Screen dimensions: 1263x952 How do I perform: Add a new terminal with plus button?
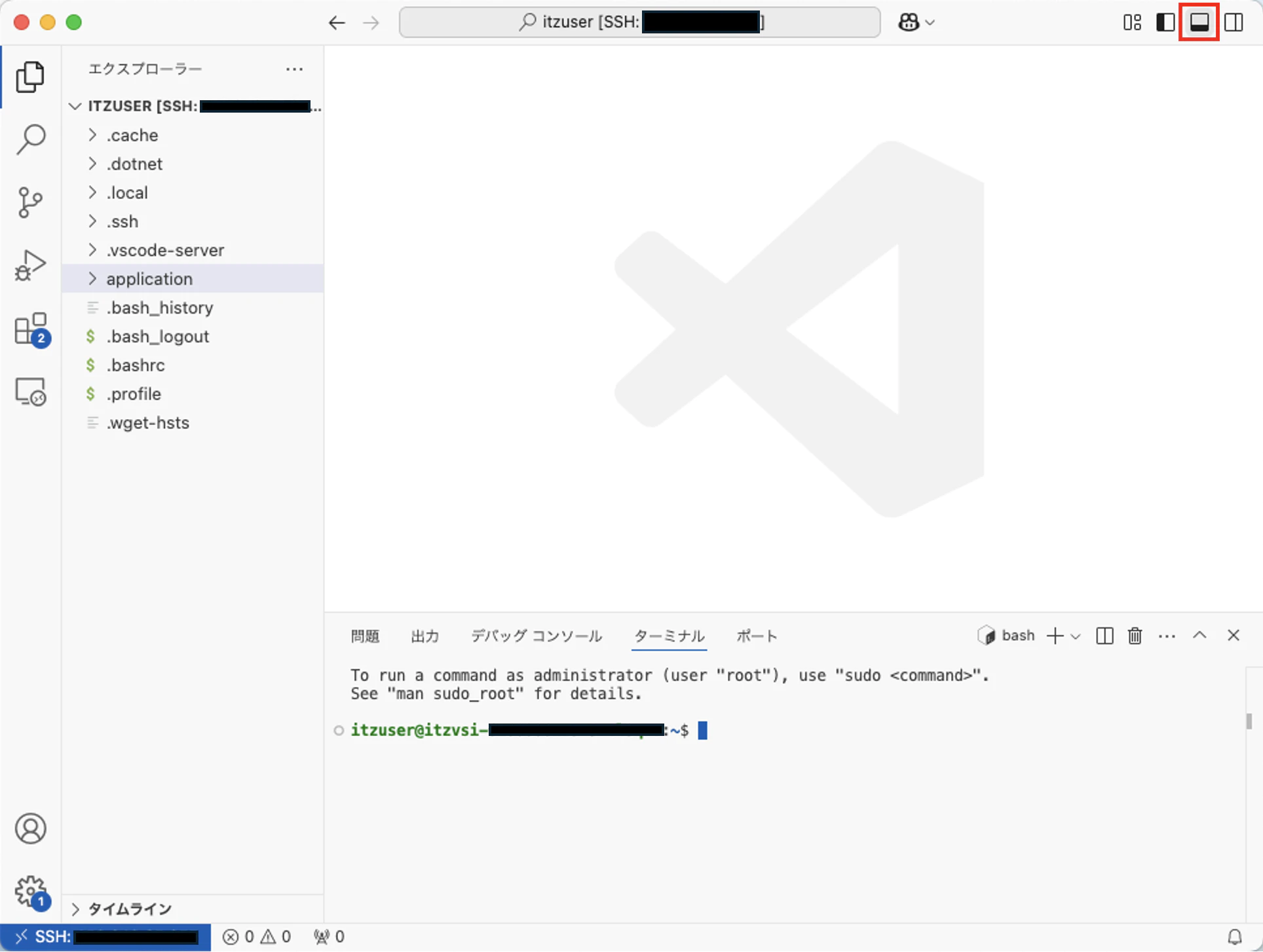(x=1055, y=636)
